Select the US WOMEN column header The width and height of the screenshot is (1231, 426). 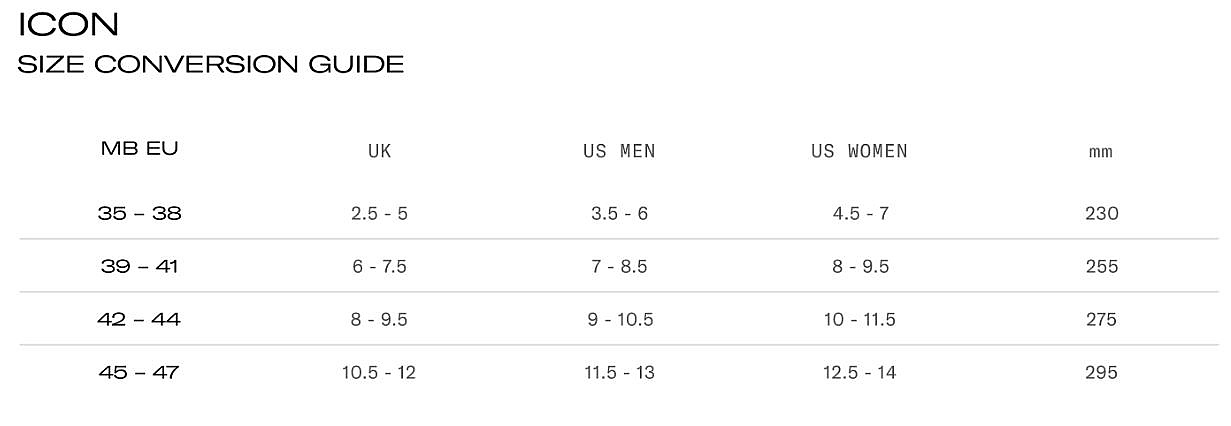click(x=859, y=152)
